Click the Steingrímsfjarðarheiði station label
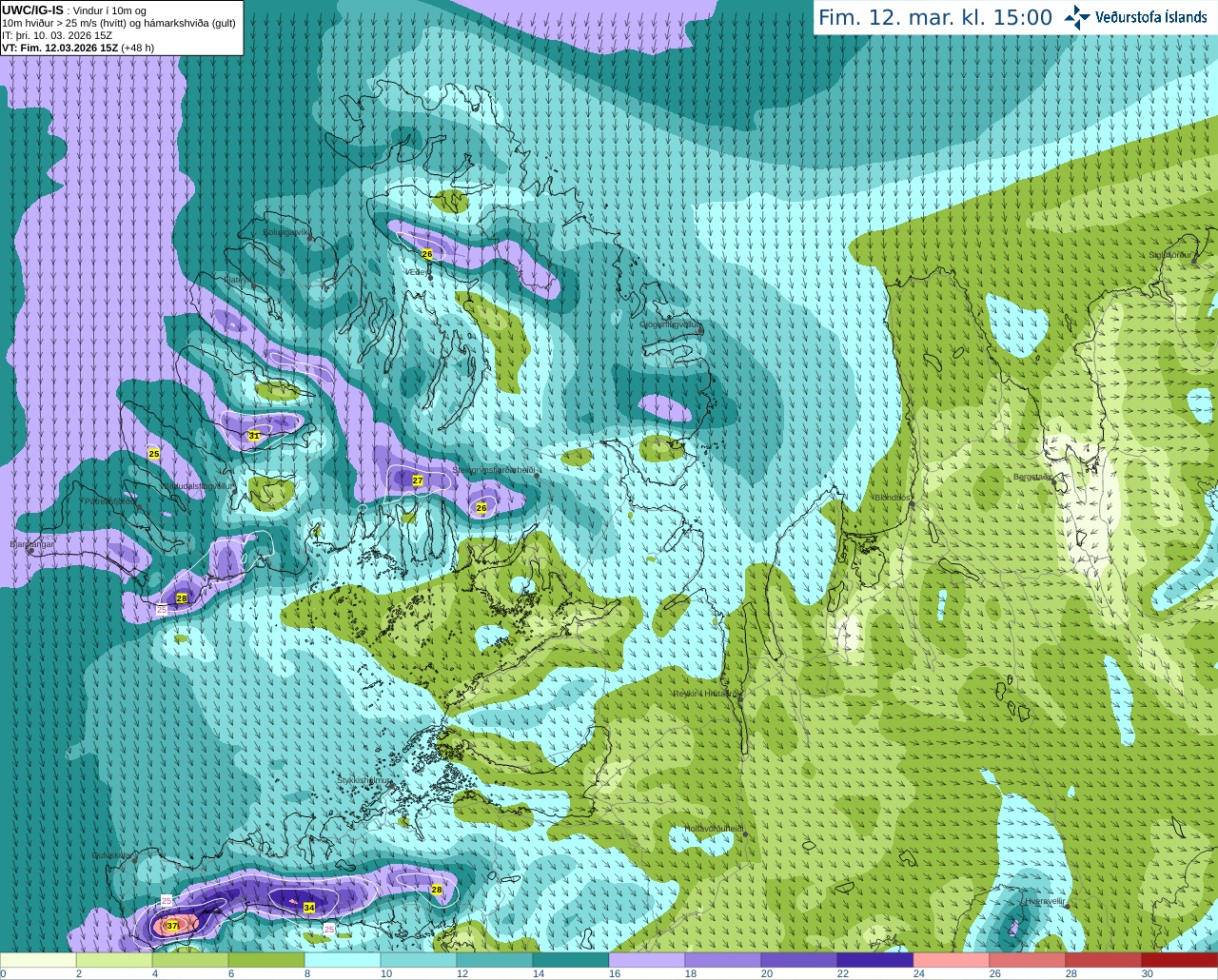The image size is (1218, 980). (x=492, y=470)
